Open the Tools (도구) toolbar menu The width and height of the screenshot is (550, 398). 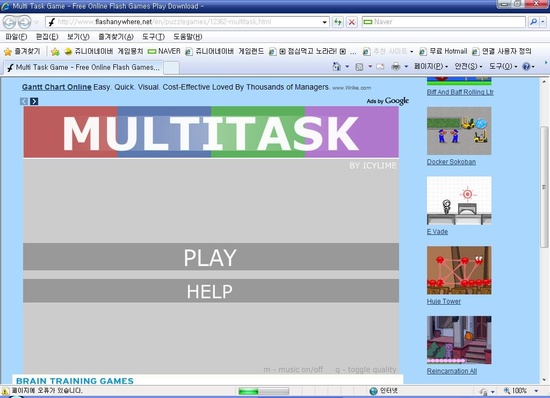[x=503, y=66]
